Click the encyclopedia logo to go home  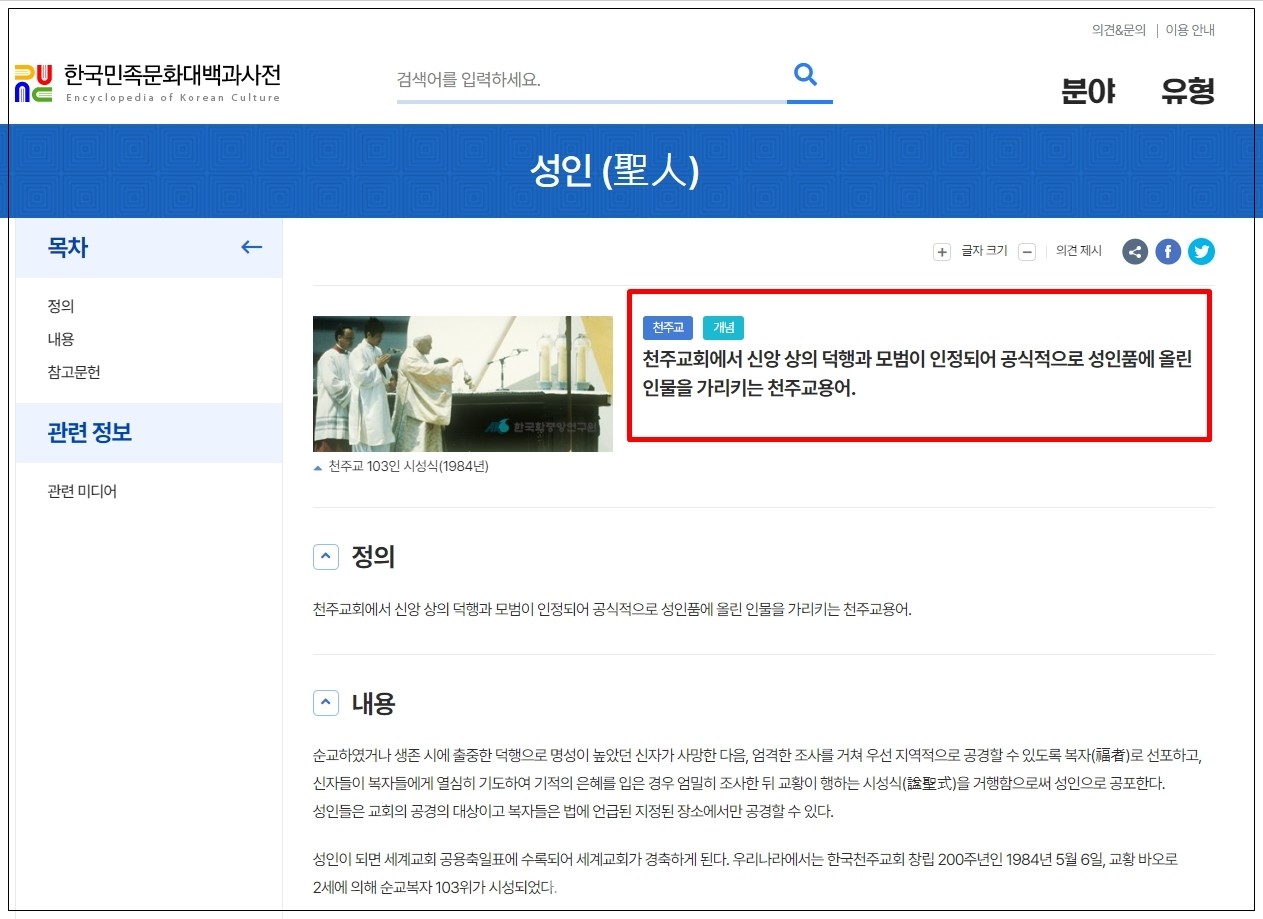(148, 83)
